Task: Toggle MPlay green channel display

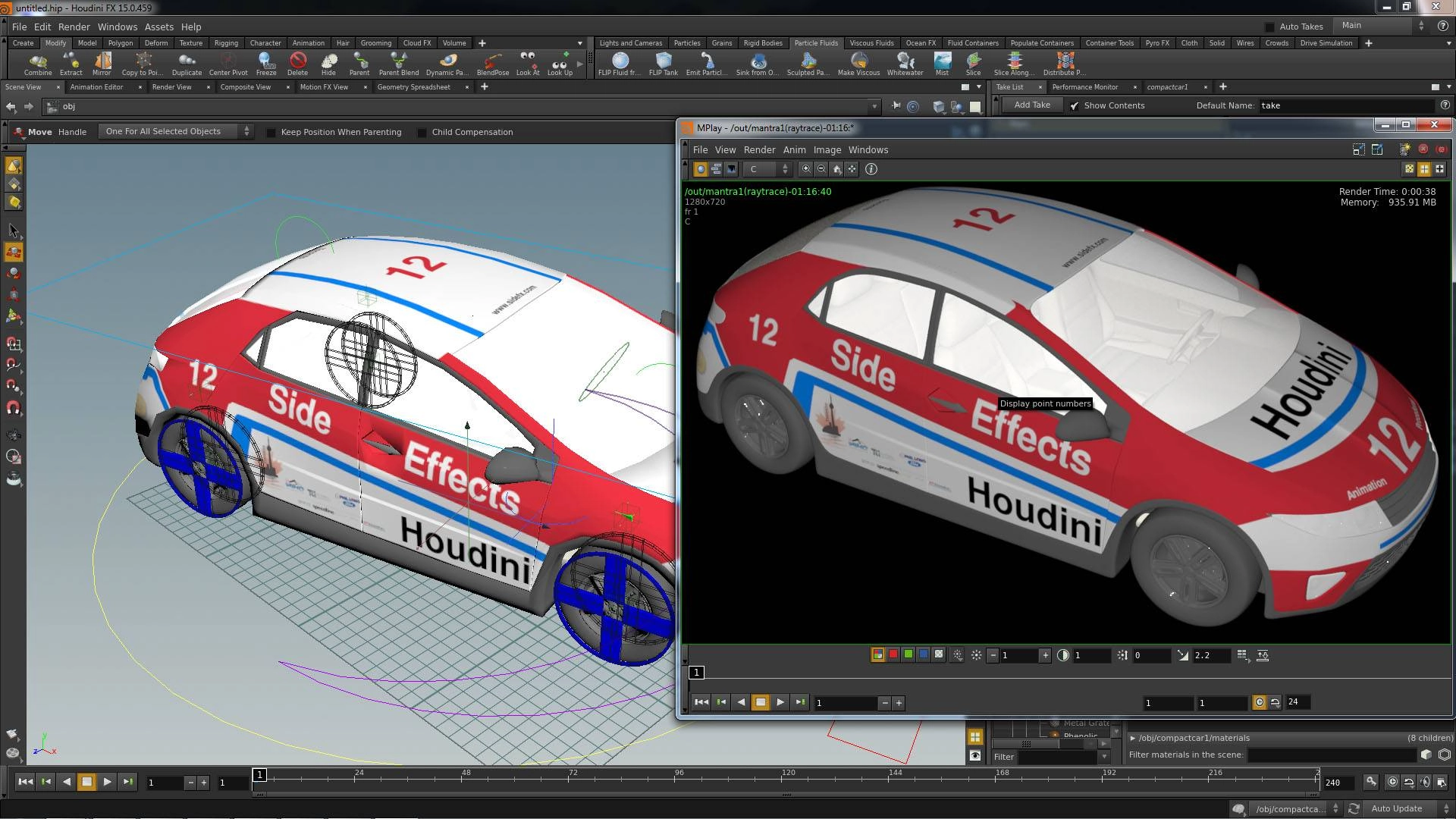Action: click(x=908, y=654)
